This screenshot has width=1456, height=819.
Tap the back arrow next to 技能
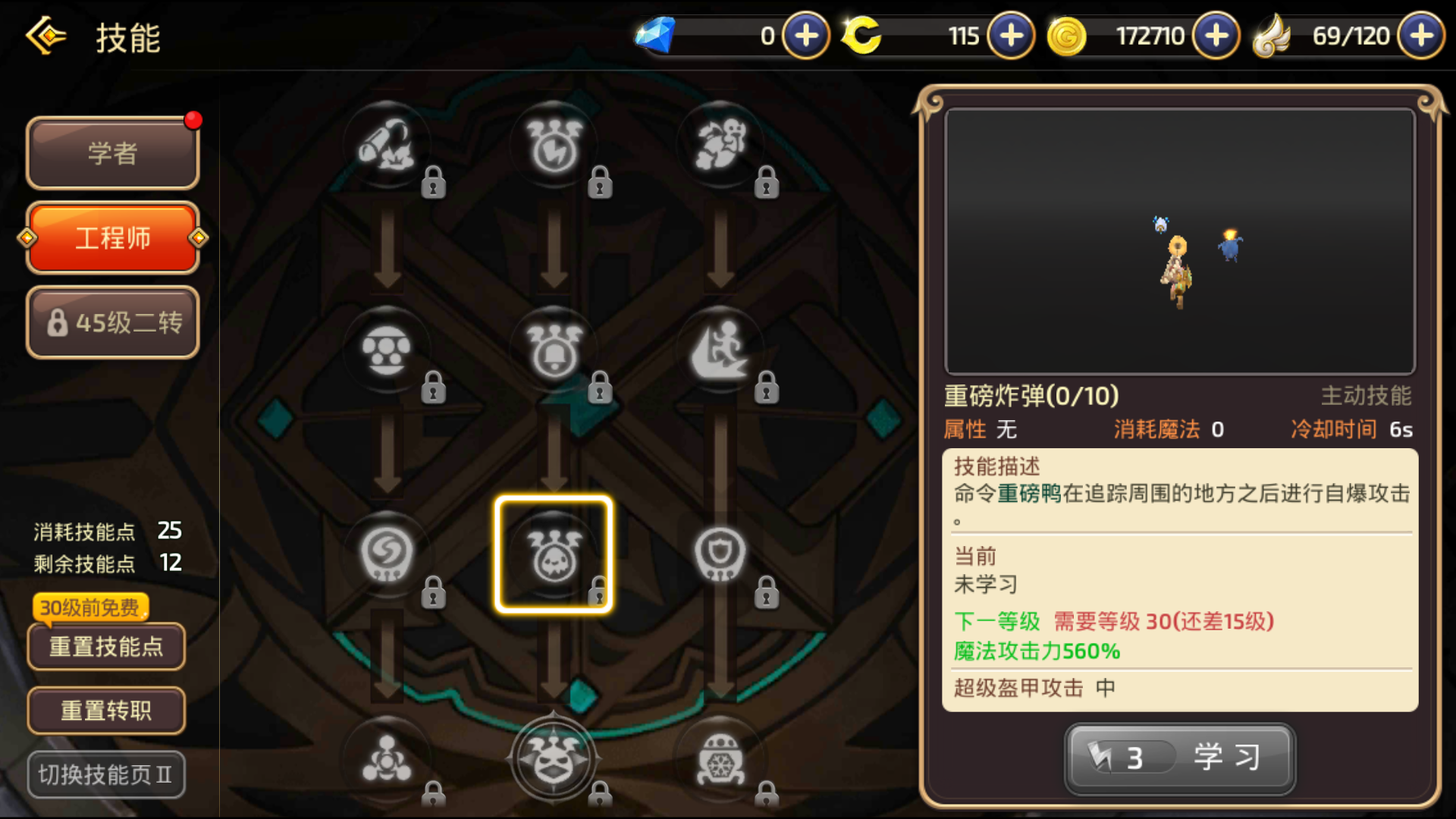[45, 36]
